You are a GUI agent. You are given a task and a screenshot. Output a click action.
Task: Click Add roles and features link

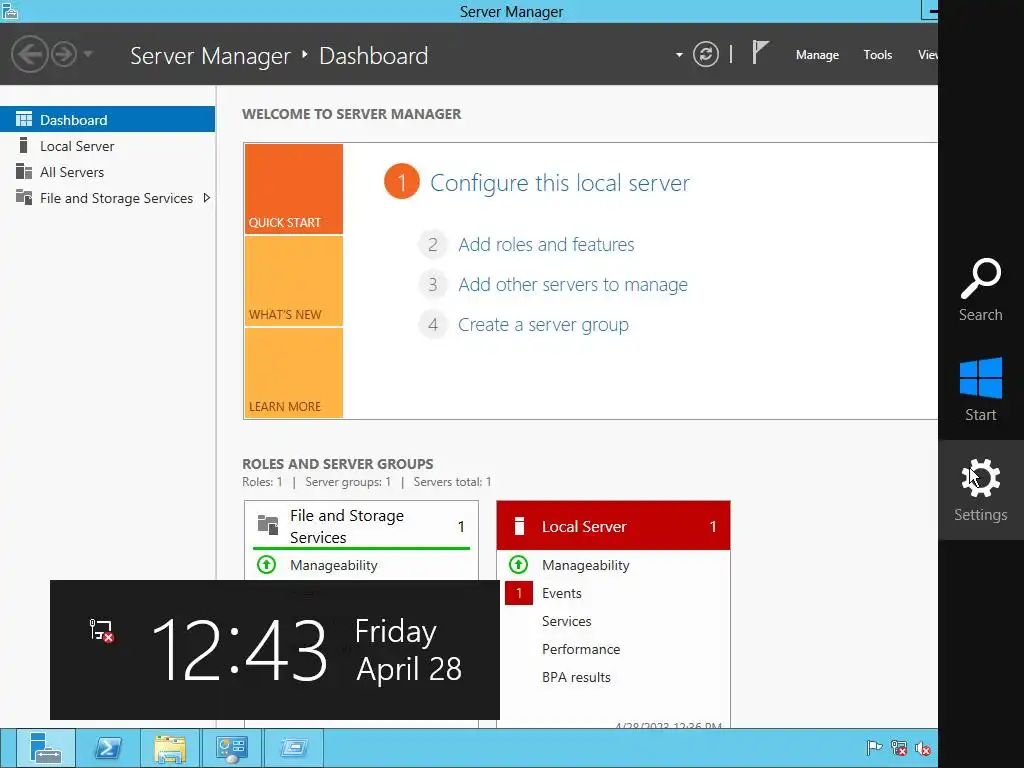tap(546, 244)
